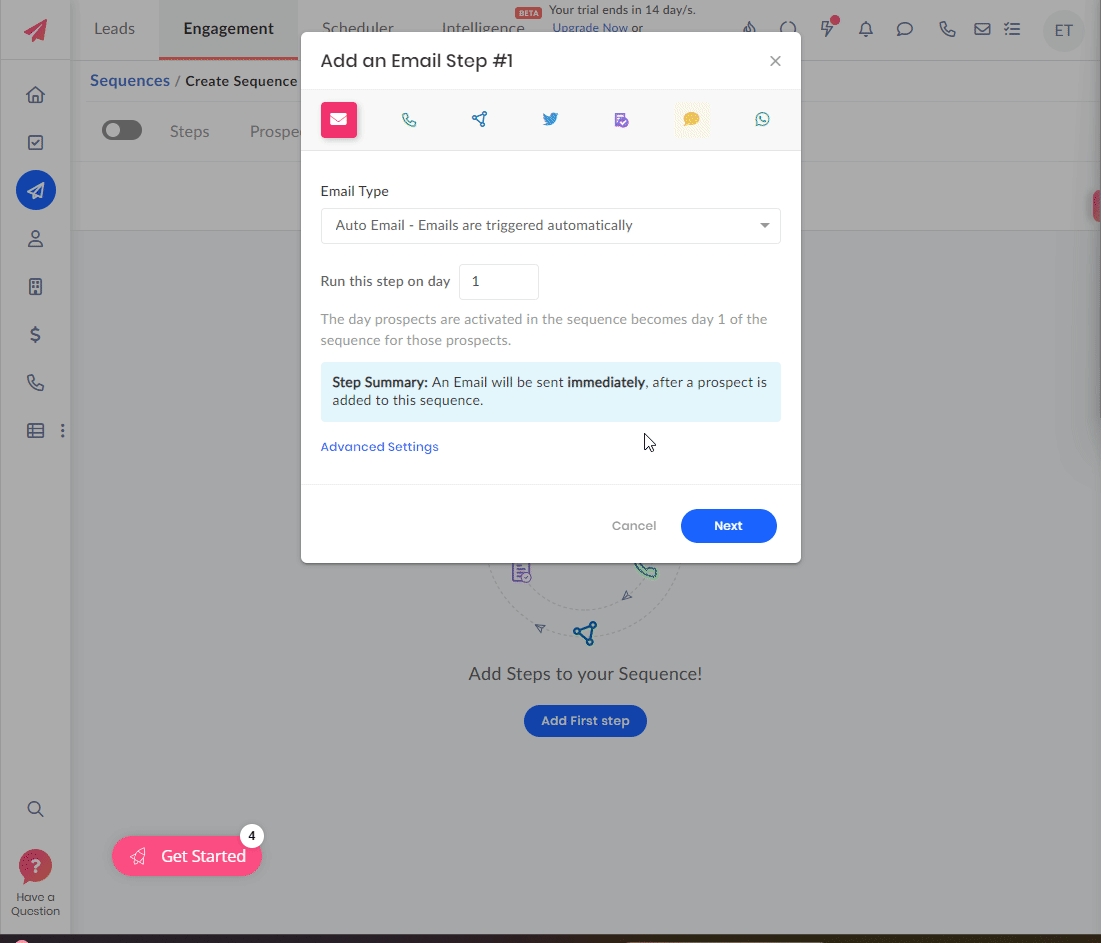1101x943 pixels.
Task: Open the dollar deals sidebar icon
Action: 35,335
